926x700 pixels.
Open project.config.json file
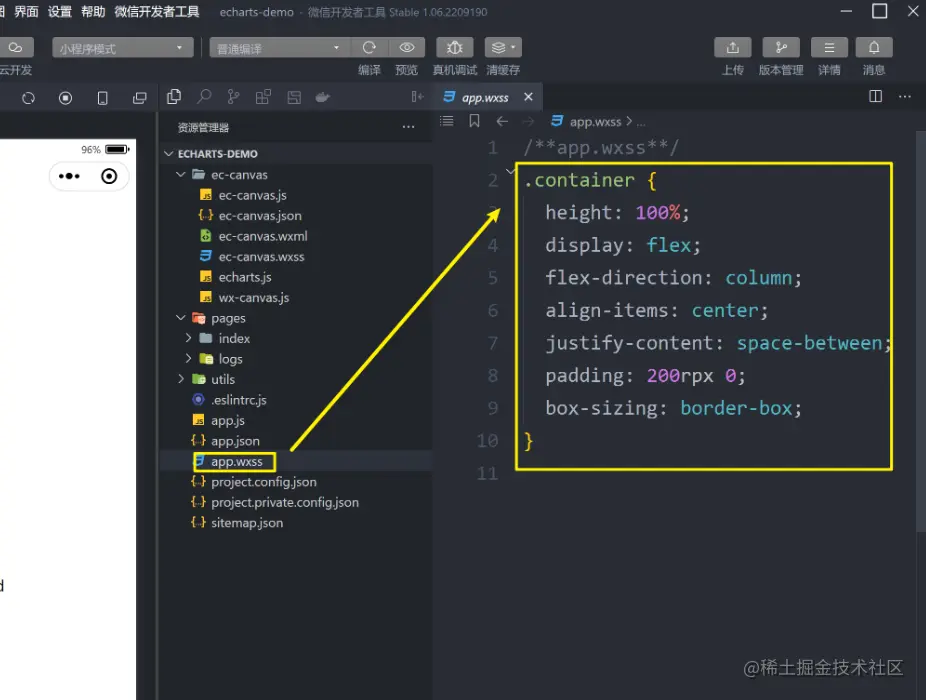coord(263,481)
